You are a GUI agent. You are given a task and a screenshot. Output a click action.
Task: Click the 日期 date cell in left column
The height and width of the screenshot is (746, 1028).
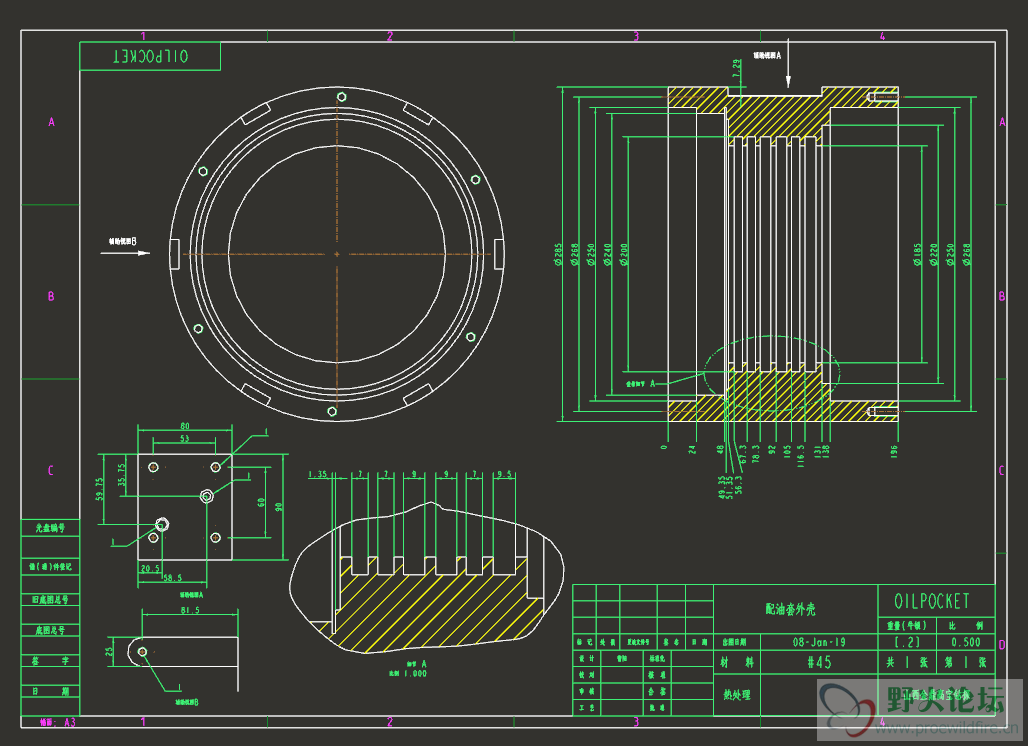(x=50, y=692)
